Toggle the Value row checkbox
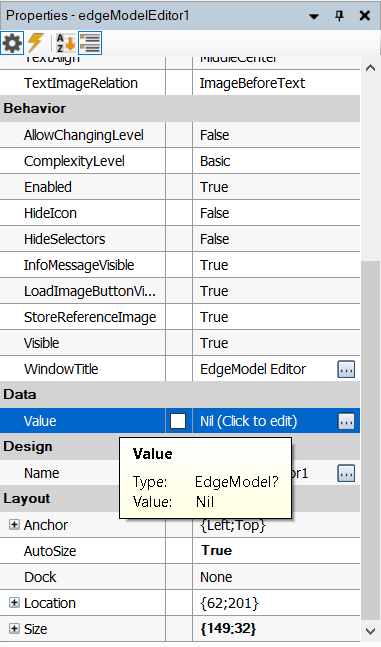The width and height of the screenshot is (381, 647). click(178, 421)
